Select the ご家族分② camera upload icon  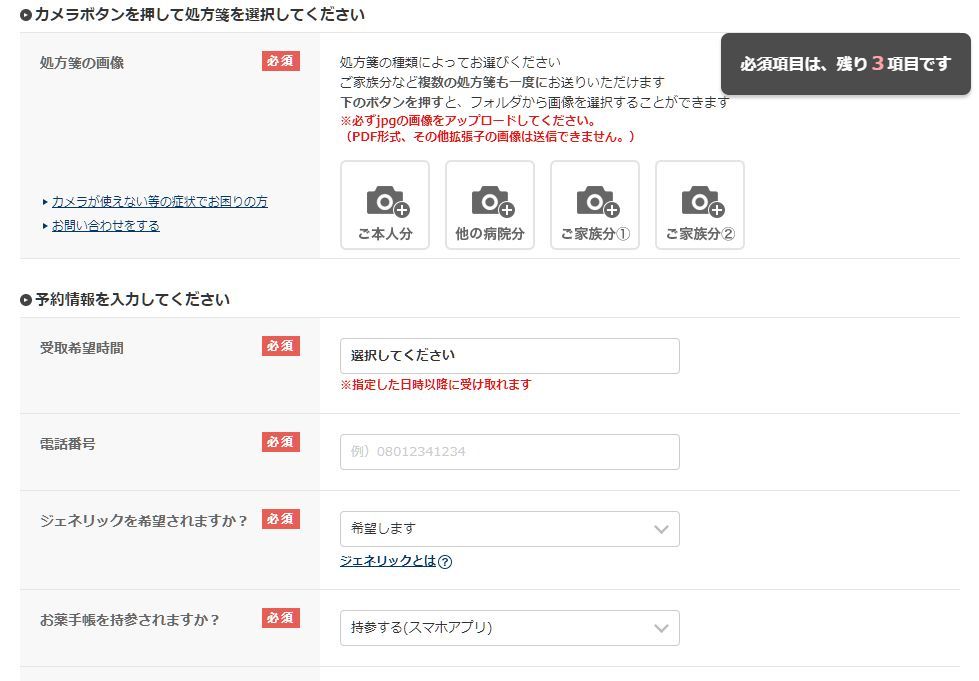pos(700,203)
